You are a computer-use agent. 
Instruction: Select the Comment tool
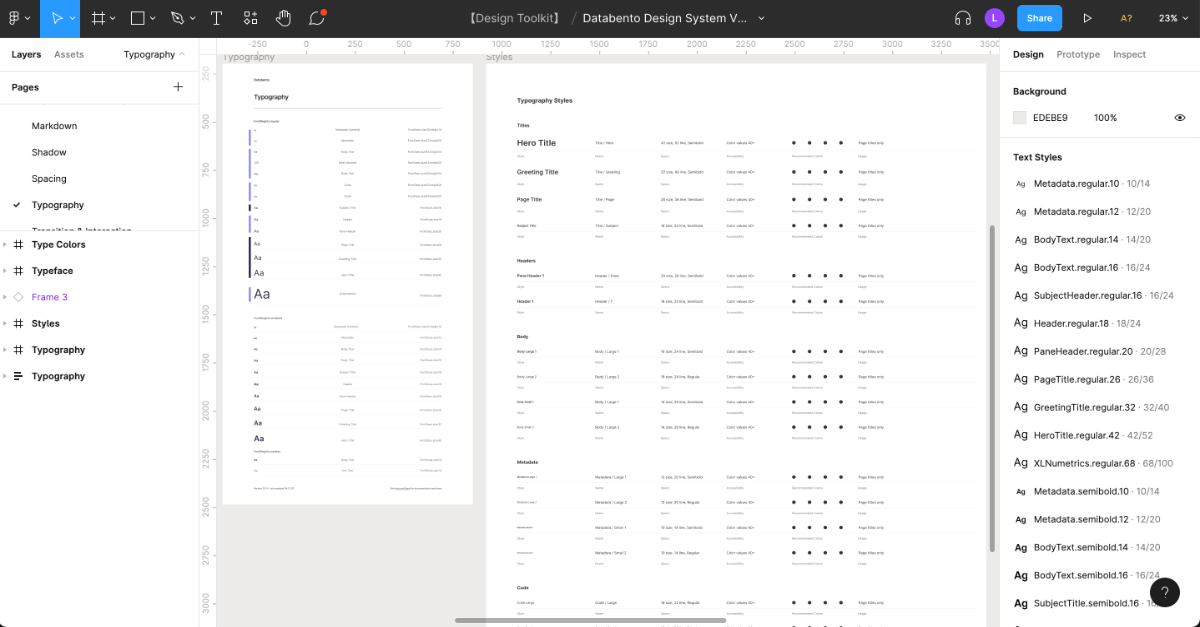(x=317, y=18)
